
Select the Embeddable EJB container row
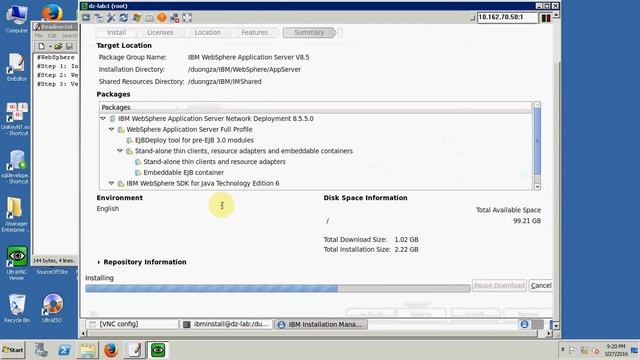tap(183, 172)
